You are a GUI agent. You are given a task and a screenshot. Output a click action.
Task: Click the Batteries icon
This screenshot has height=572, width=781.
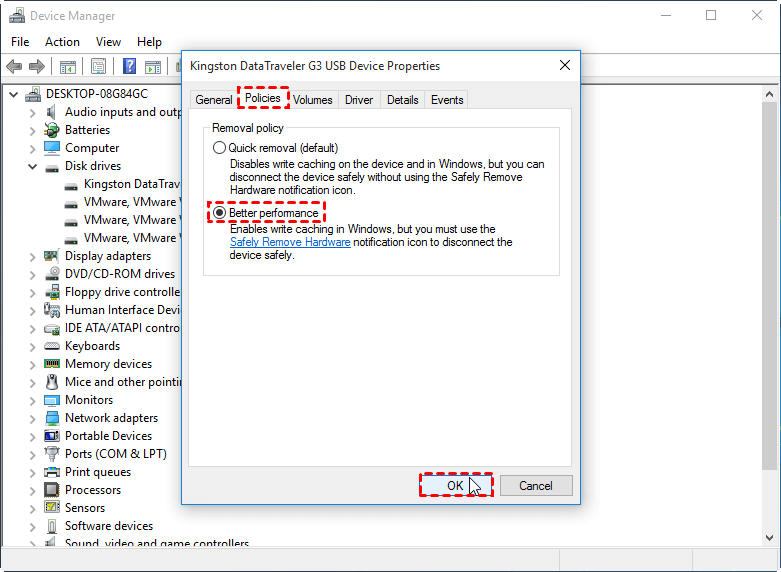coord(51,130)
